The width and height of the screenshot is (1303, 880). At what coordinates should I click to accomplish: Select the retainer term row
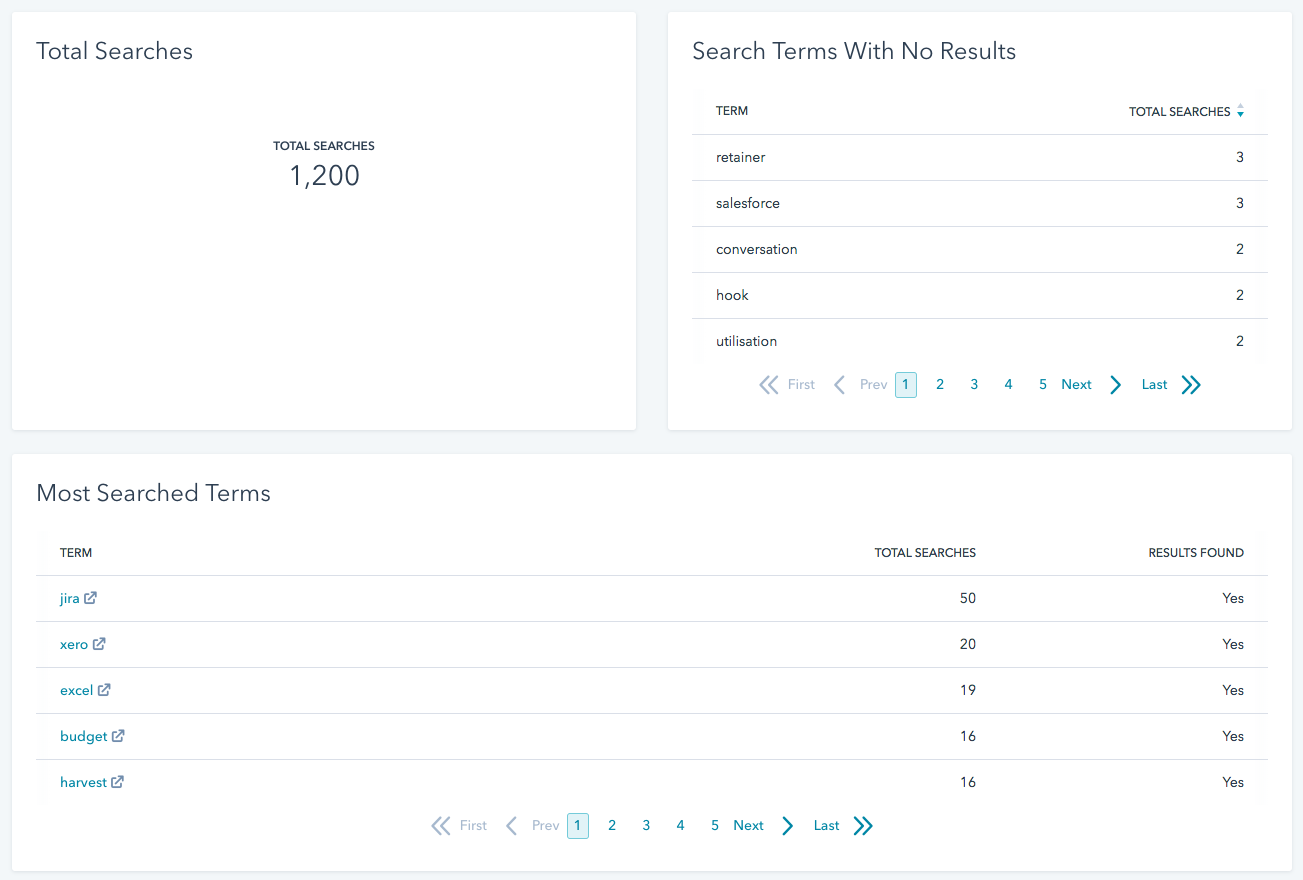pyautogui.click(x=980, y=158)
